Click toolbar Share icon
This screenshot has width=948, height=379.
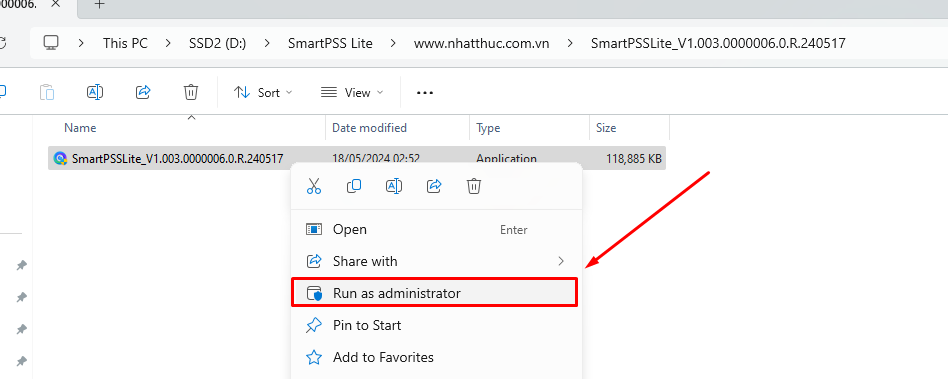pyautogui.click(x=143, y=92)
